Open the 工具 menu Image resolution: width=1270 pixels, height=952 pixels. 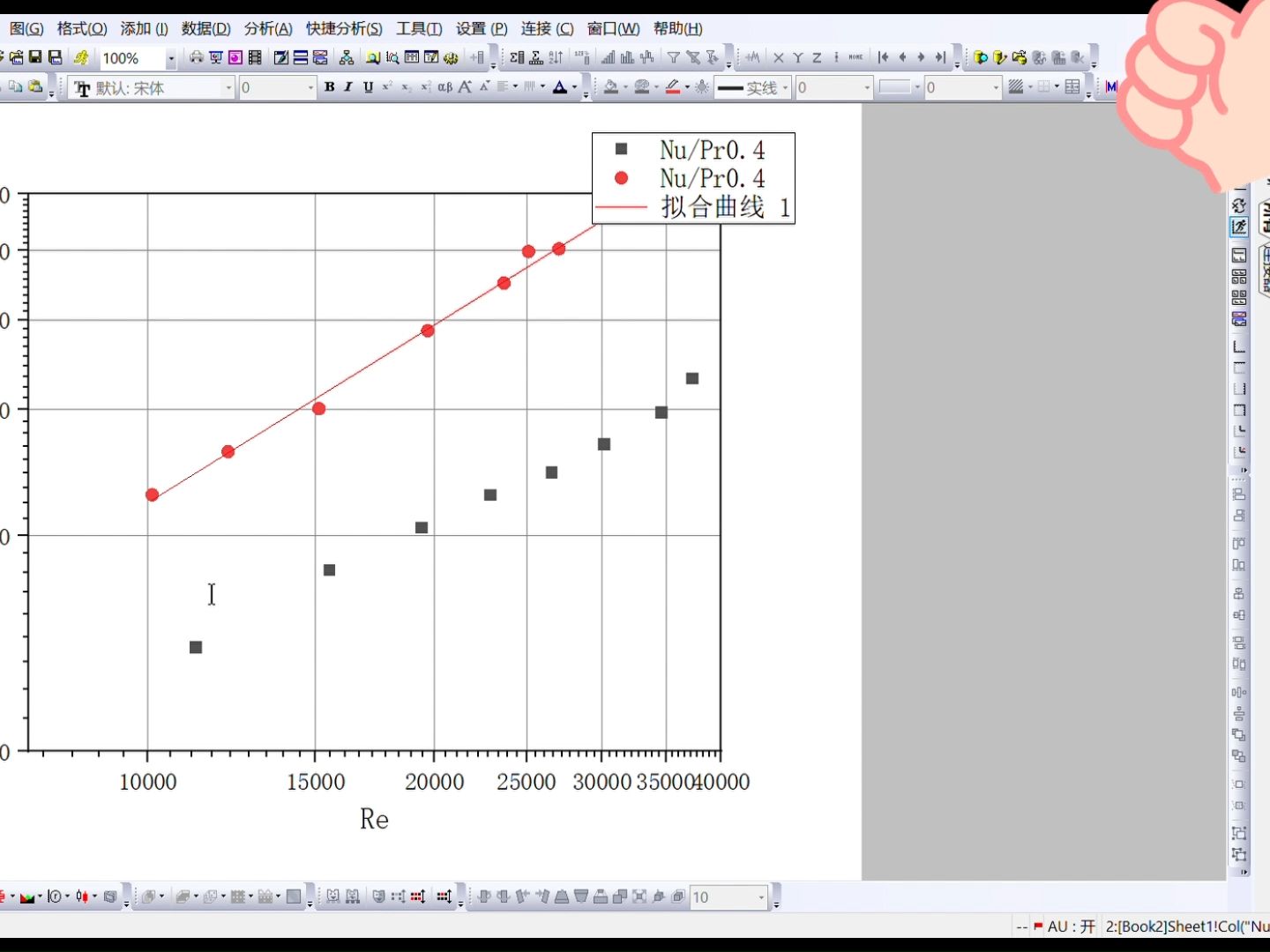pyautogui.click(x=418, y=28)
